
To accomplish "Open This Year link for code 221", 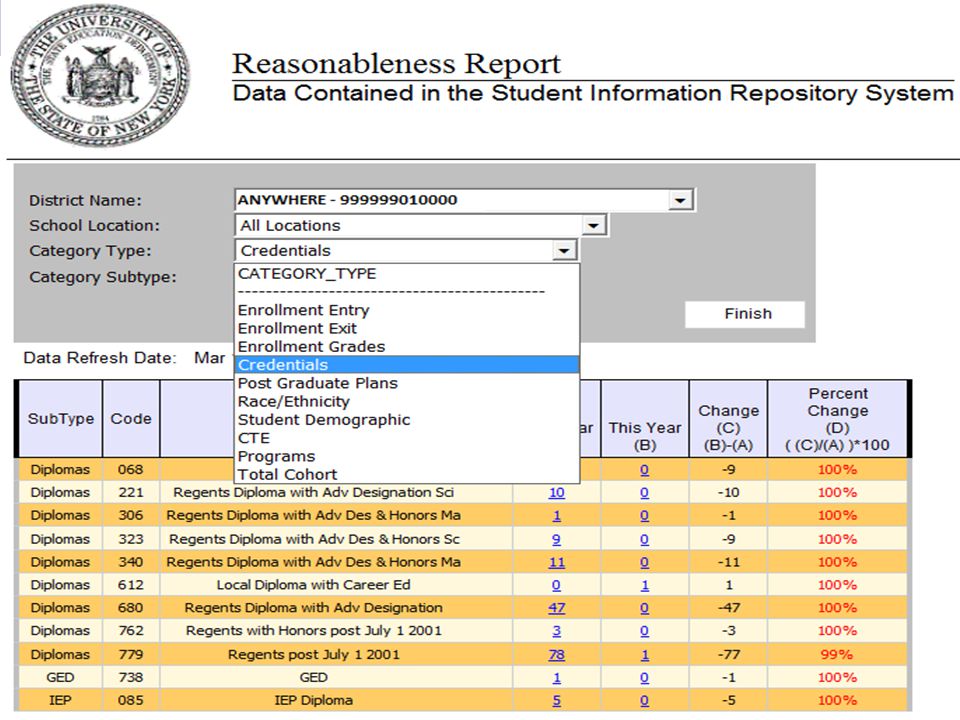I will click(645, 493).
